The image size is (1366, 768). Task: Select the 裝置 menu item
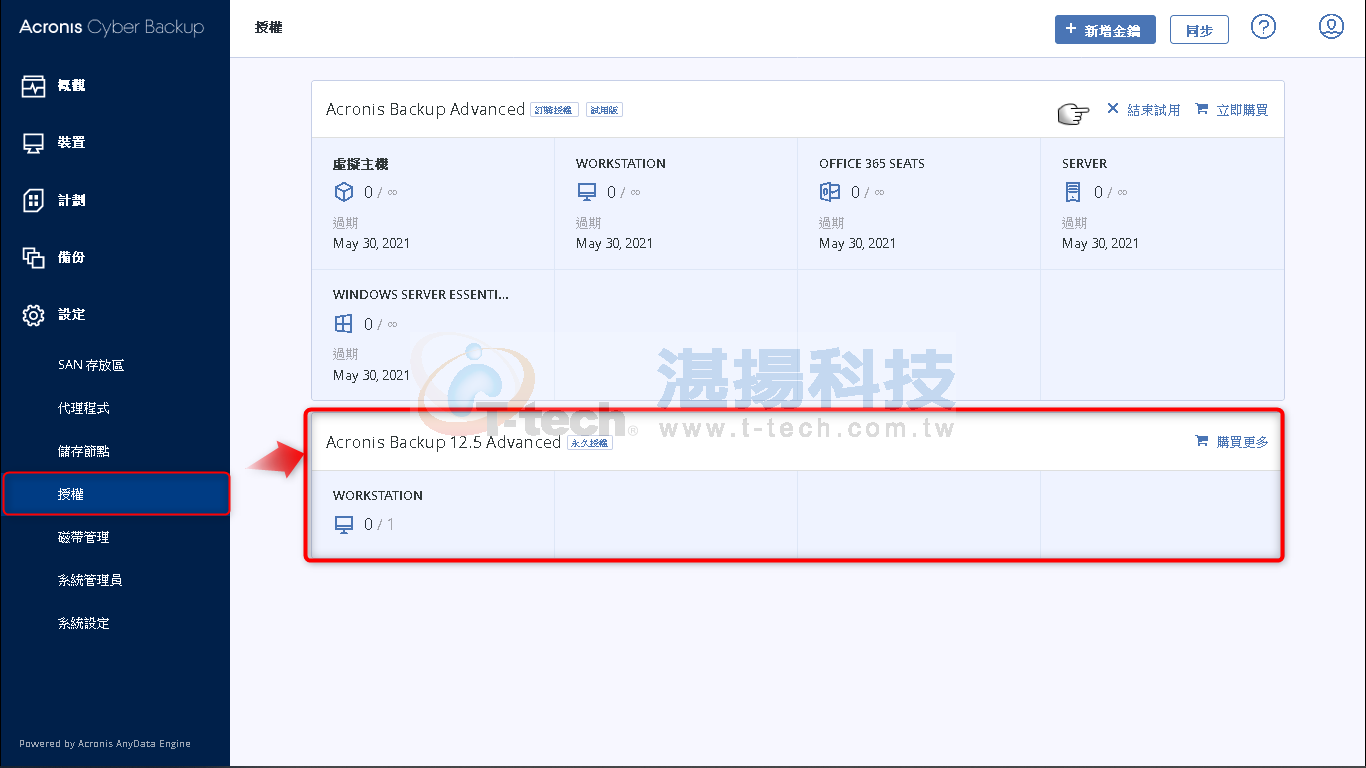pos(71,143)
